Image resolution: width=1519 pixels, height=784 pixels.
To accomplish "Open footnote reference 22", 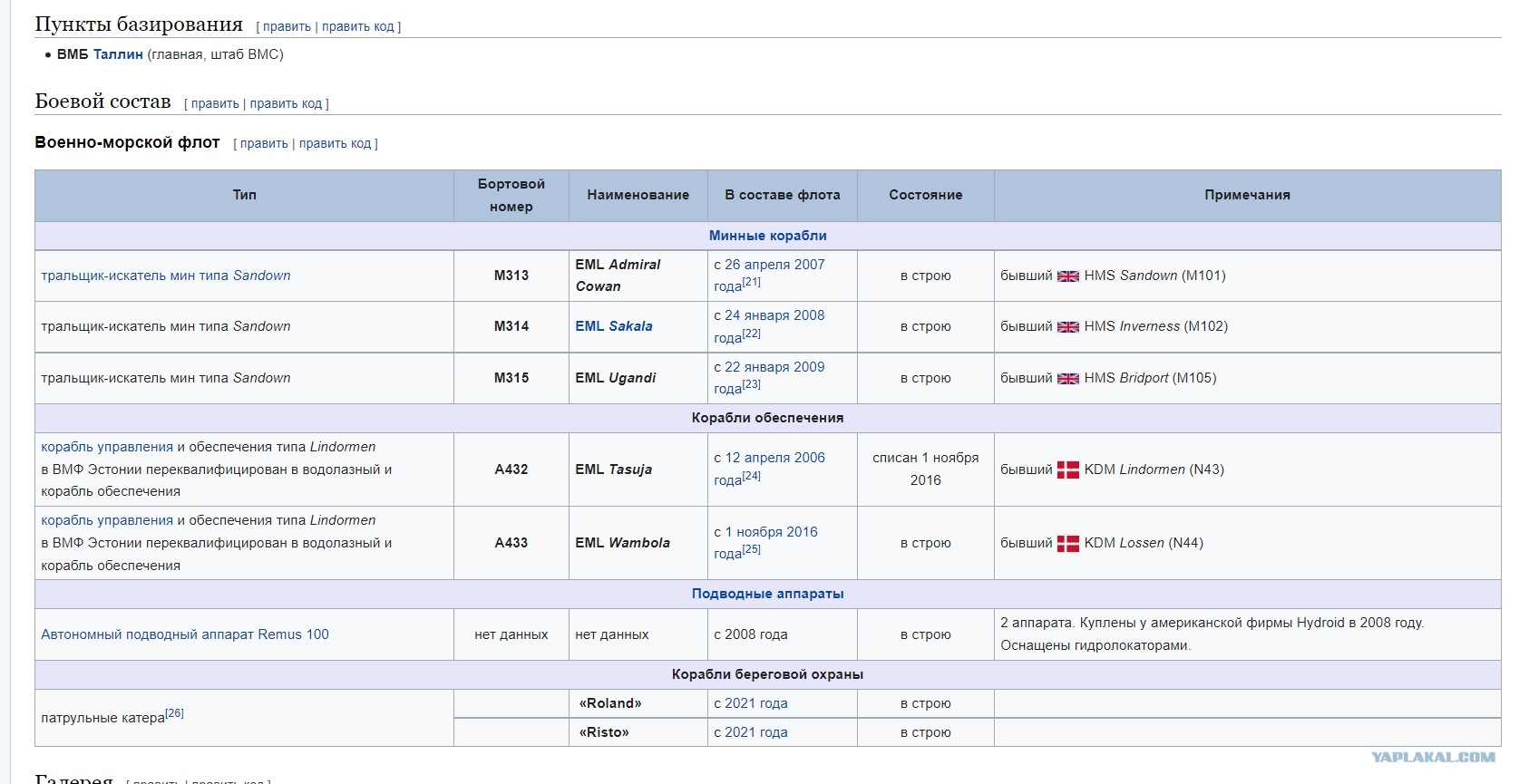I will [752, 334].
